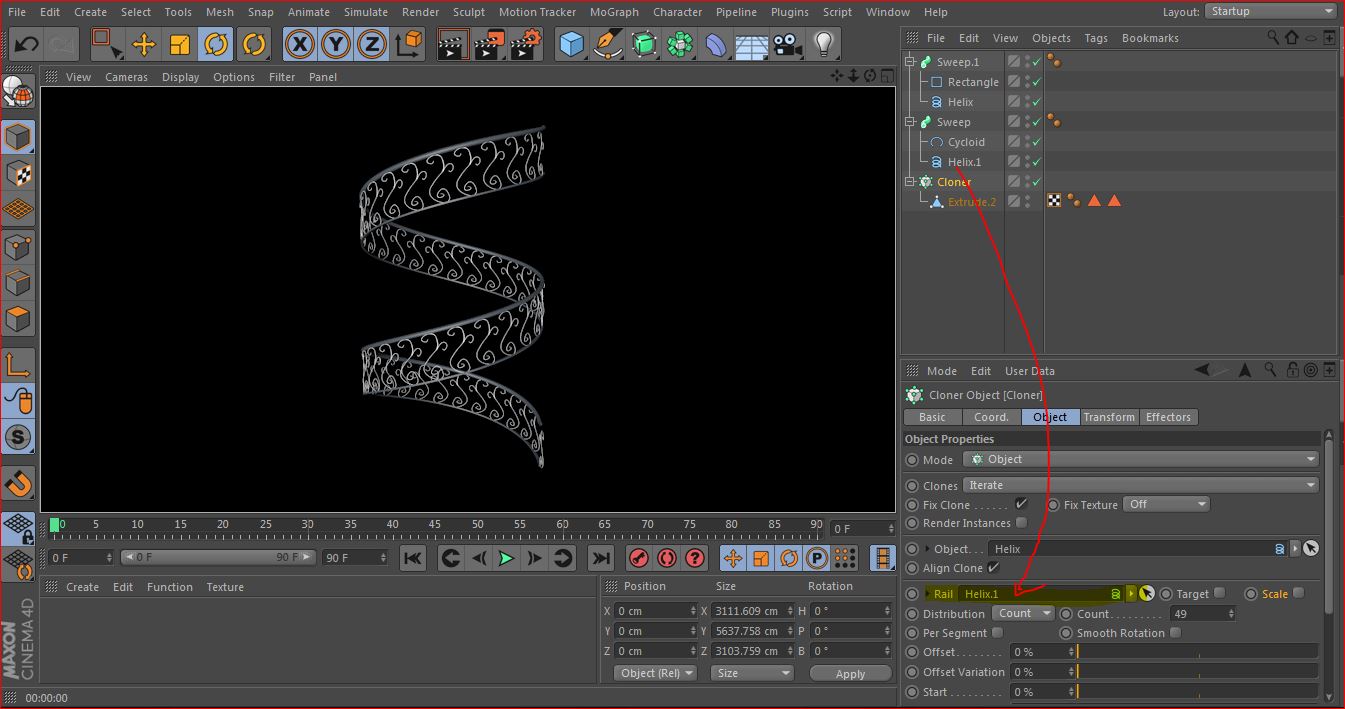Viewport: 1345px width, 709px height.
Task: Select Helix.1 in the object manager
Action: click(964, 162)
